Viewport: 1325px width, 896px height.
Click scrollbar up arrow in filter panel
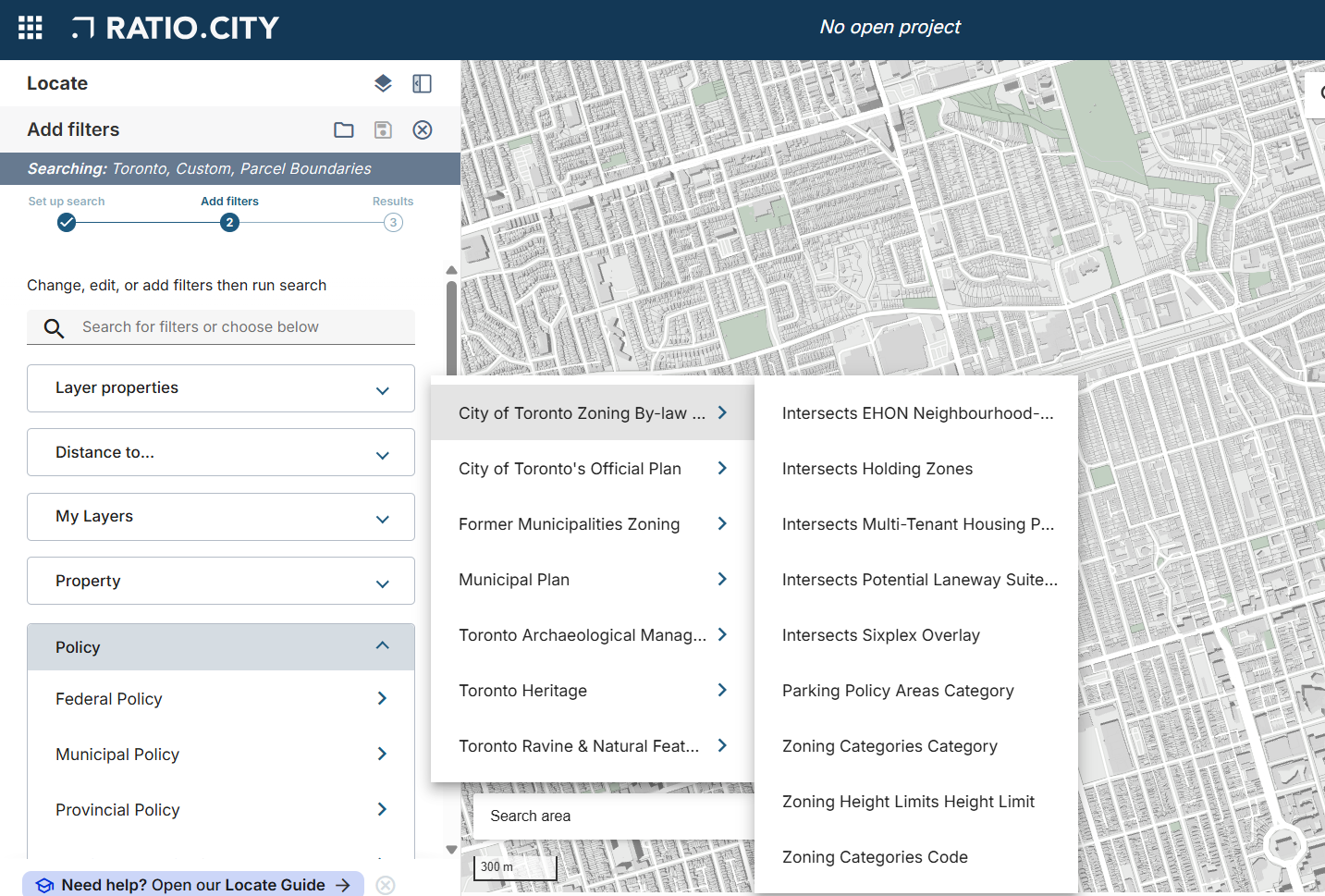point(451,270)
